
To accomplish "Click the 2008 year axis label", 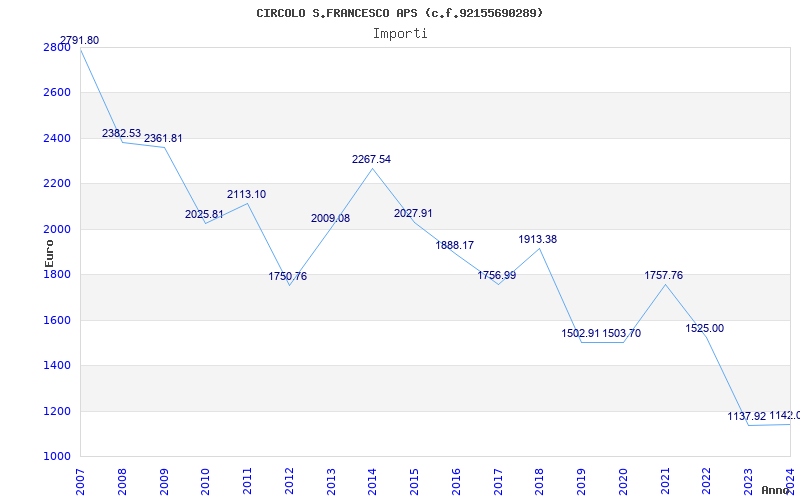I will click(122, 482).
